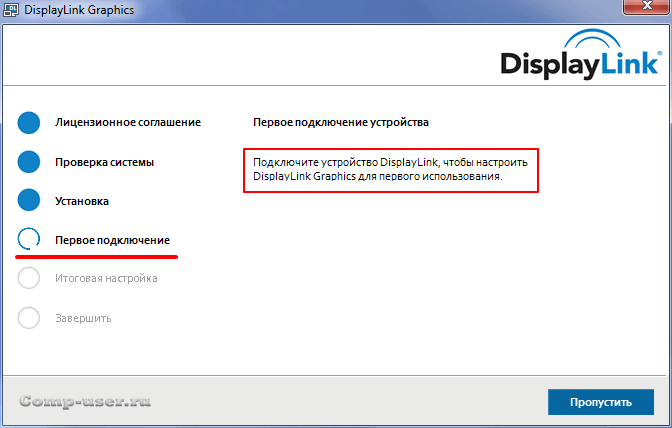Click the Лицензионное соглашение step label

128,123
